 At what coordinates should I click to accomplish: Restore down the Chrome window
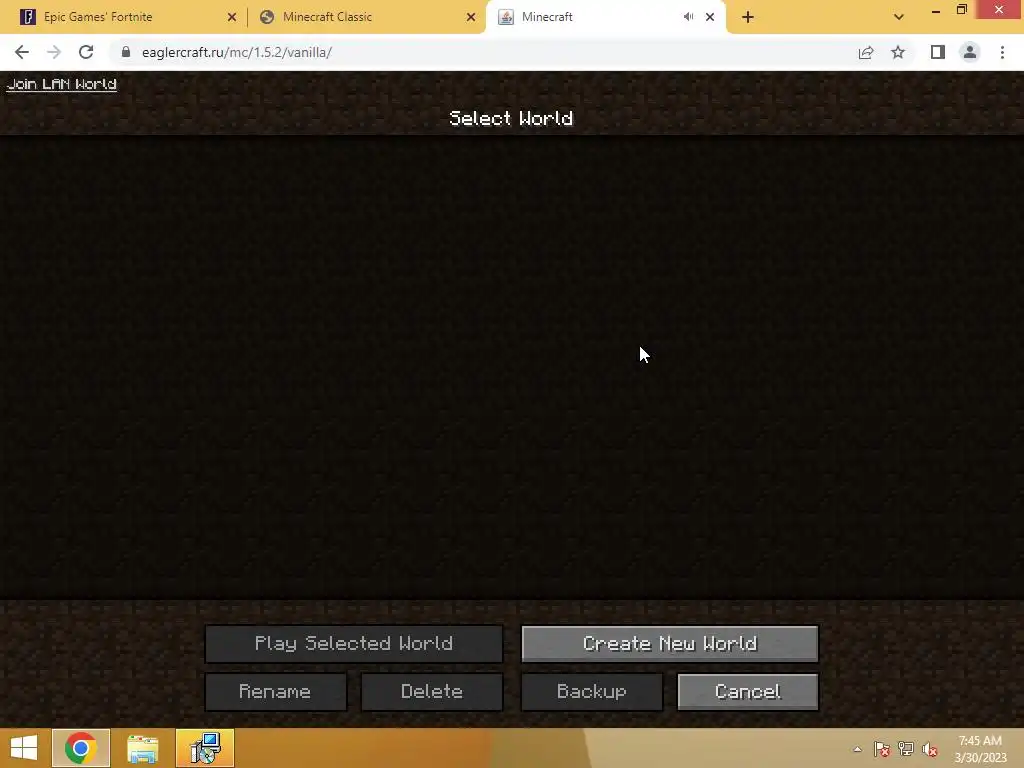point(962,10)
